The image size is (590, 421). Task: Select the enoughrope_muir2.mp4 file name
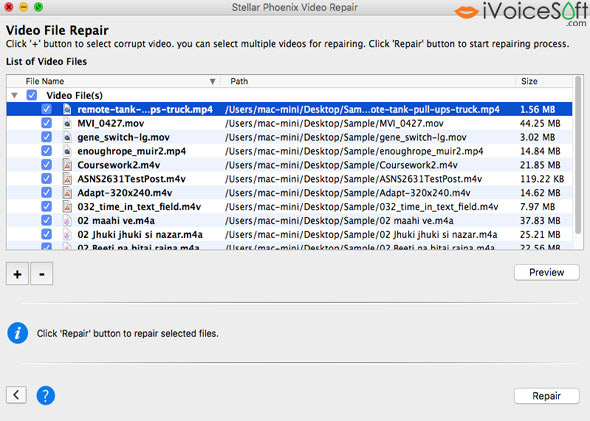tap(132, 151)
